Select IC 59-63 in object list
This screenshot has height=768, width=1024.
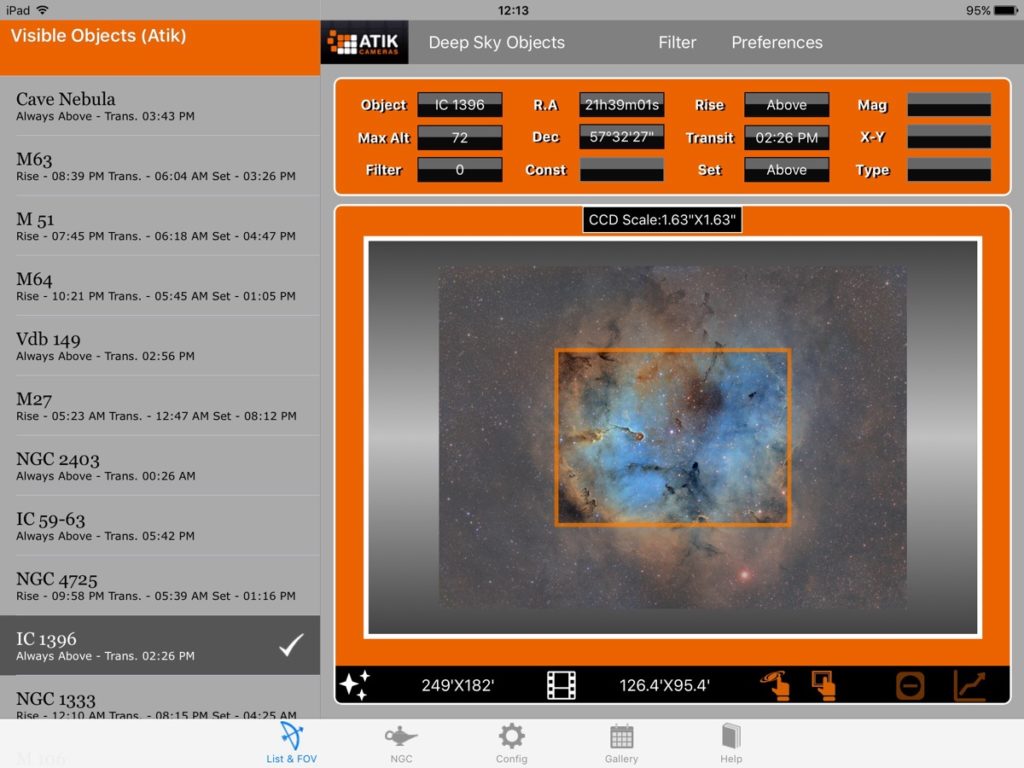pos(160,526)
